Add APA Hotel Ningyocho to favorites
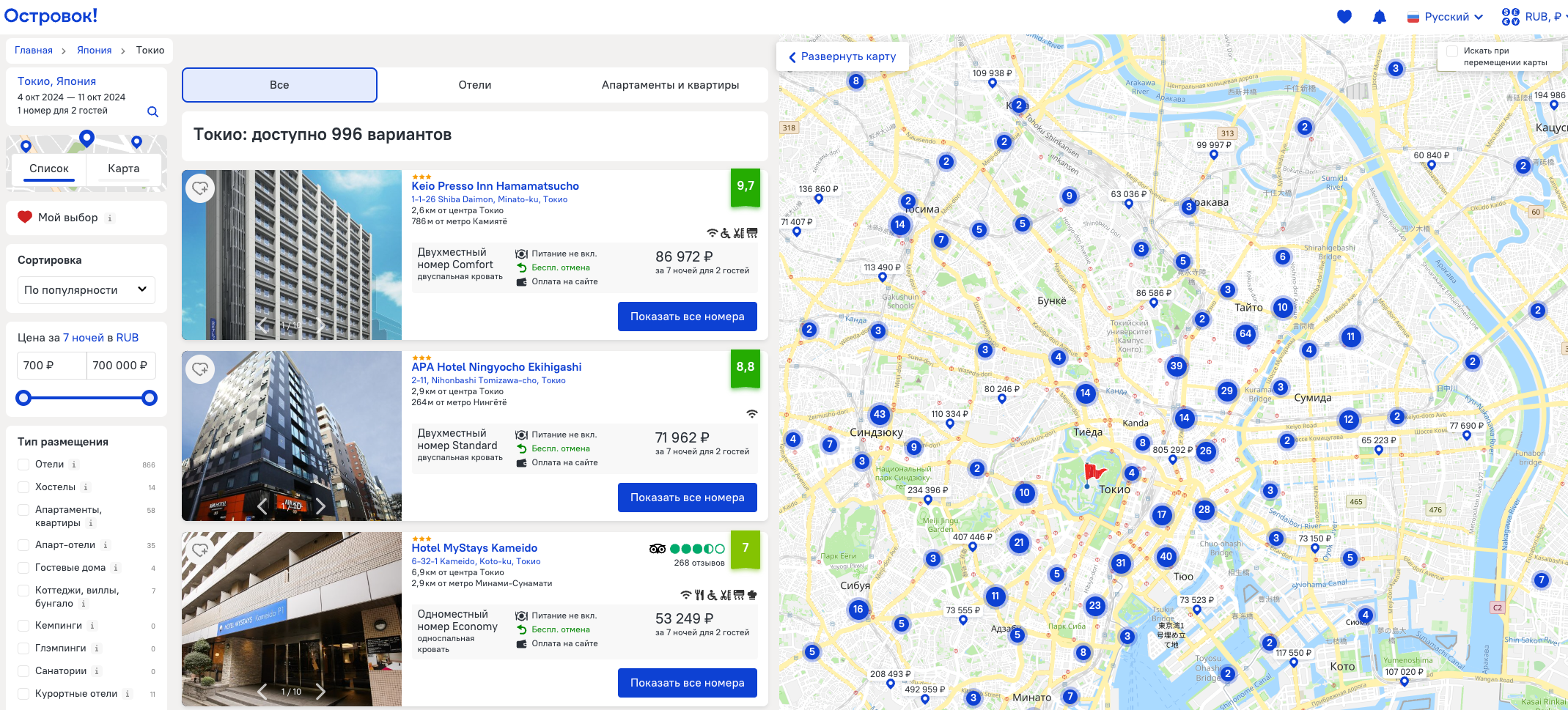 click(200, 369)
